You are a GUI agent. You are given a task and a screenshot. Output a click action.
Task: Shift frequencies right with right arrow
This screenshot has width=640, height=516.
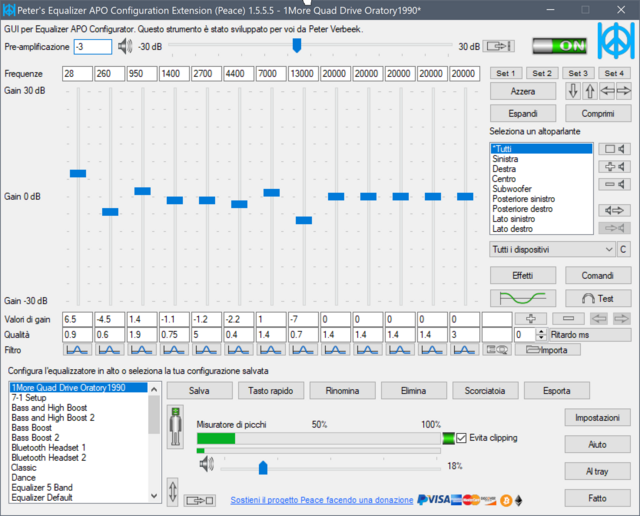[623, 91]
